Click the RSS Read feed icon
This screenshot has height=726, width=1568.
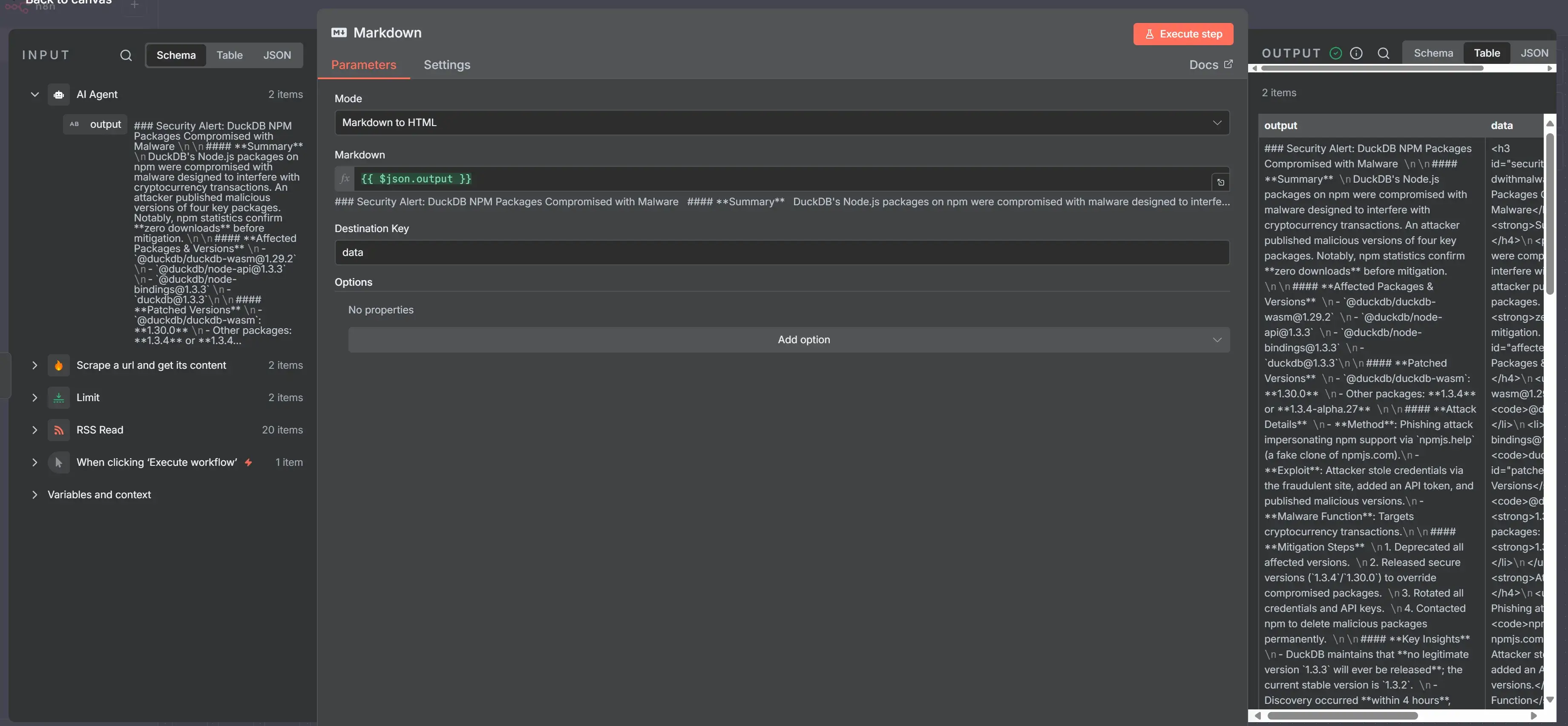[x=58, y=430]
